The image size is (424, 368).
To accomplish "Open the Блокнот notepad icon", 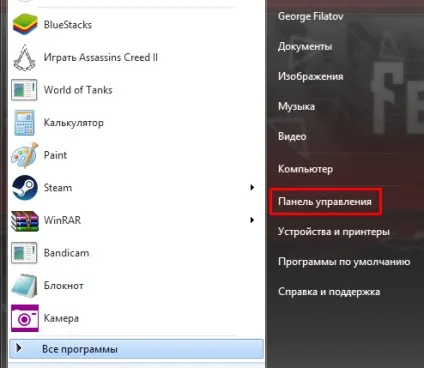I will pyautogui.click(x=24, y=285).
